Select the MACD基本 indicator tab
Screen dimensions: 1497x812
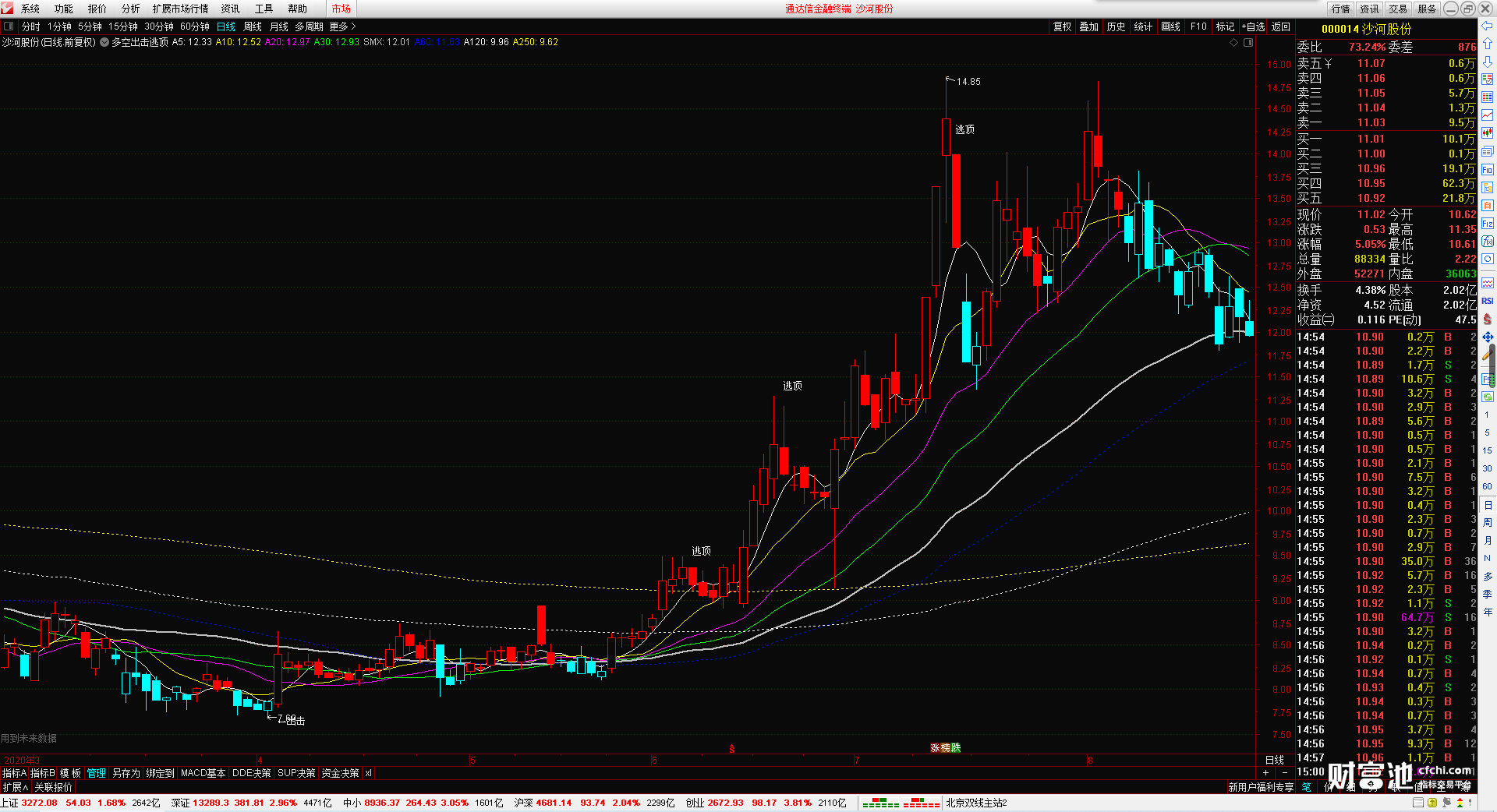pyautogui.click(x=203, y=773)
